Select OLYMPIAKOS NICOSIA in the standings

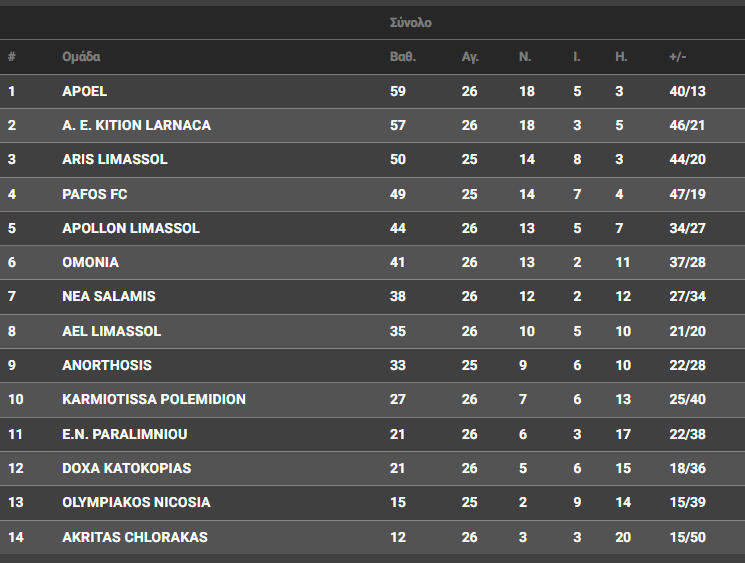136,502
